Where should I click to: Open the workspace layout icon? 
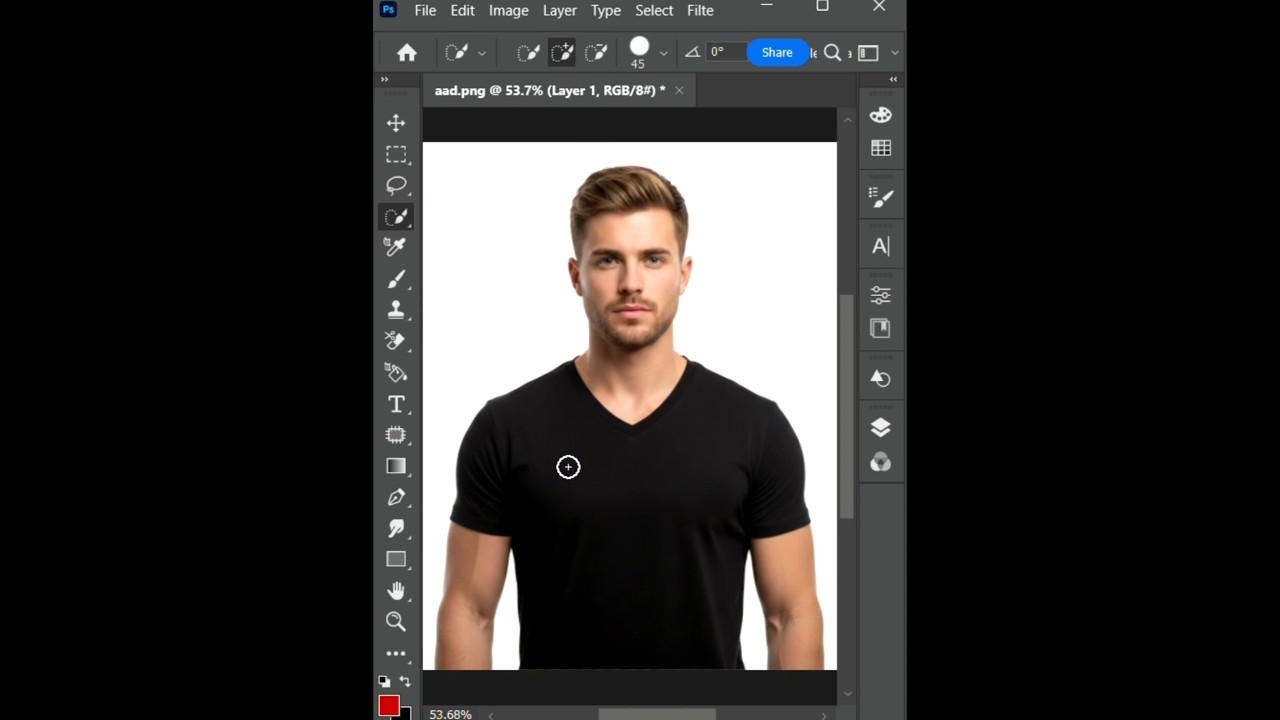(868, 53)
